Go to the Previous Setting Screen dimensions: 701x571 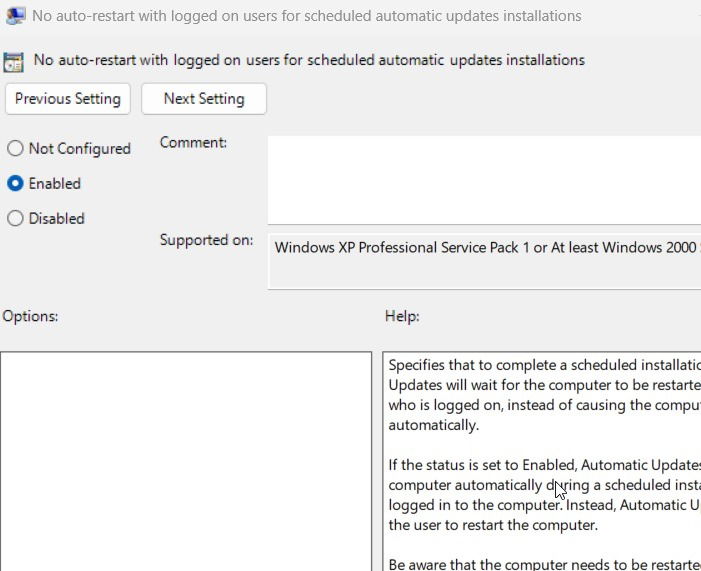(x=68, y=99)
